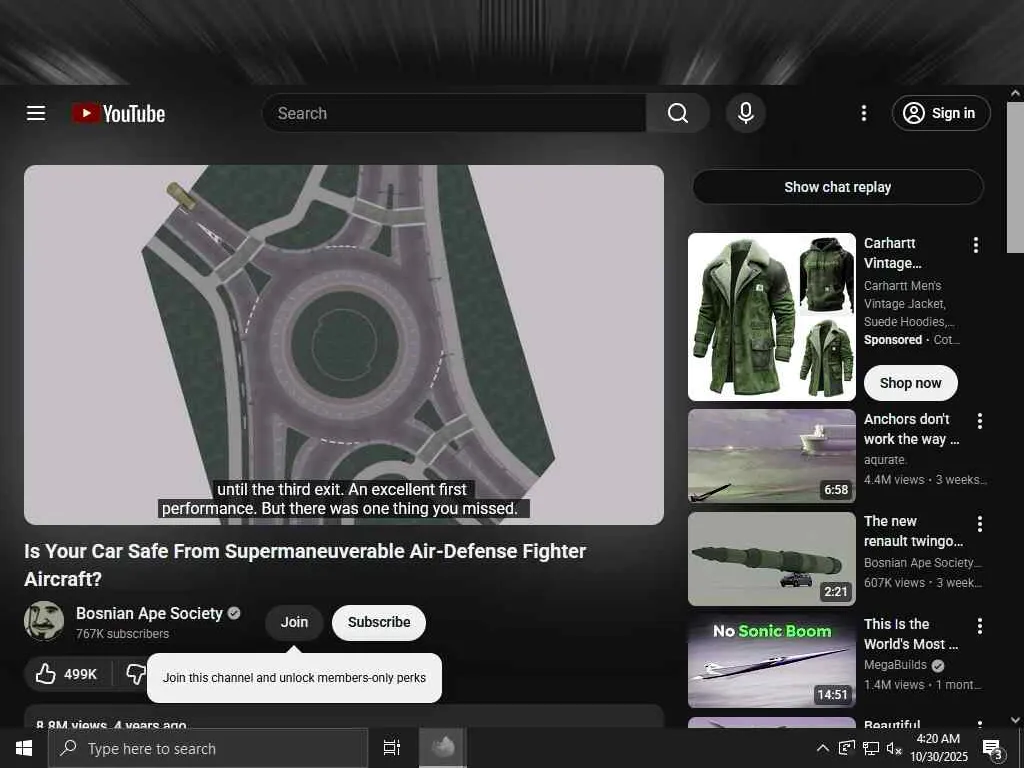Open the YouTube hamburger guide menu
The height and width of the screenshot is (768, 1024).
point(36,113)
